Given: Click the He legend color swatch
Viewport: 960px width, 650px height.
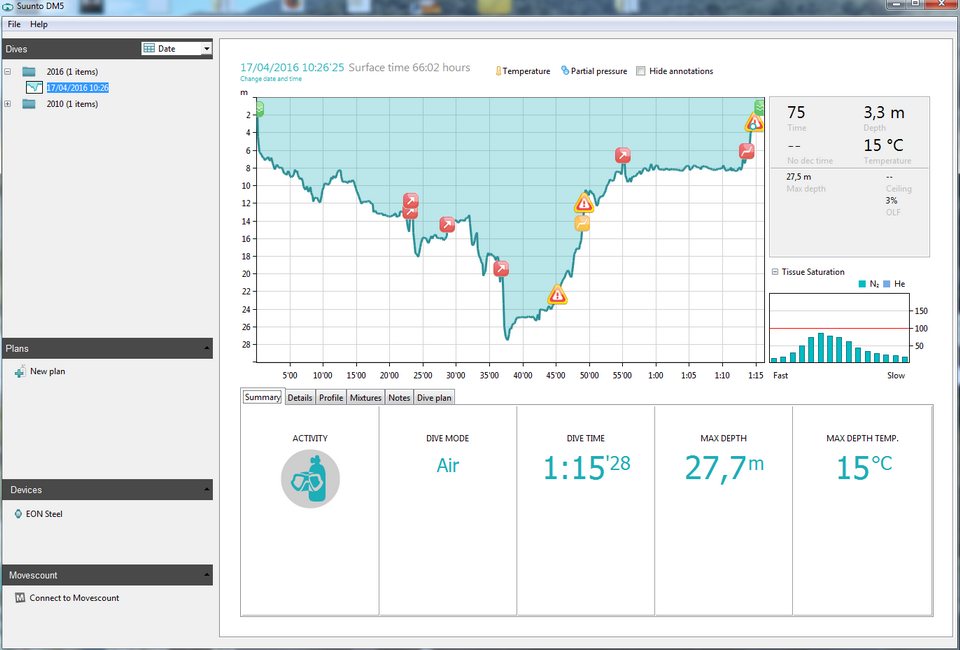Looking at the screenshot, I should (887, 284).
